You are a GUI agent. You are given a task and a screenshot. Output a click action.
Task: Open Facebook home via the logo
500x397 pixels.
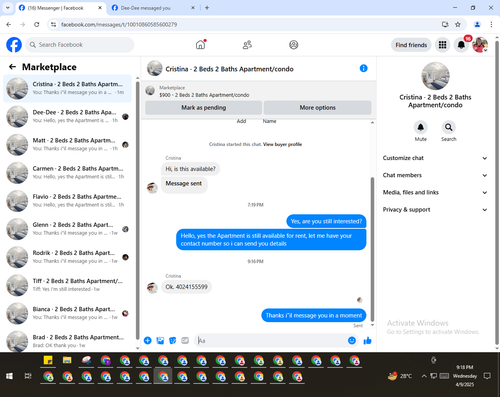(x=14, y=45)
